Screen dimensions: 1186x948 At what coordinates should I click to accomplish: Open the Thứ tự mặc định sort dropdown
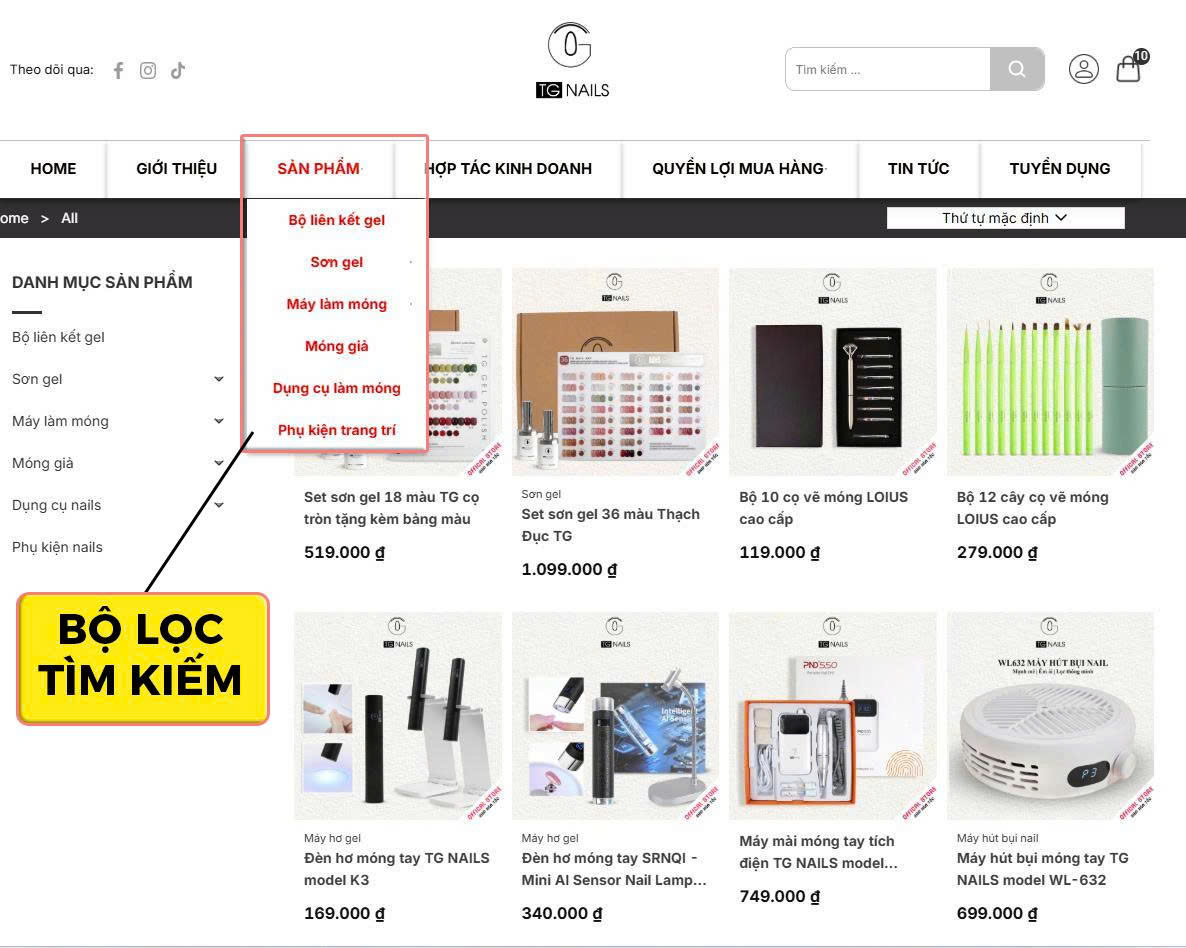point(1005,218)
